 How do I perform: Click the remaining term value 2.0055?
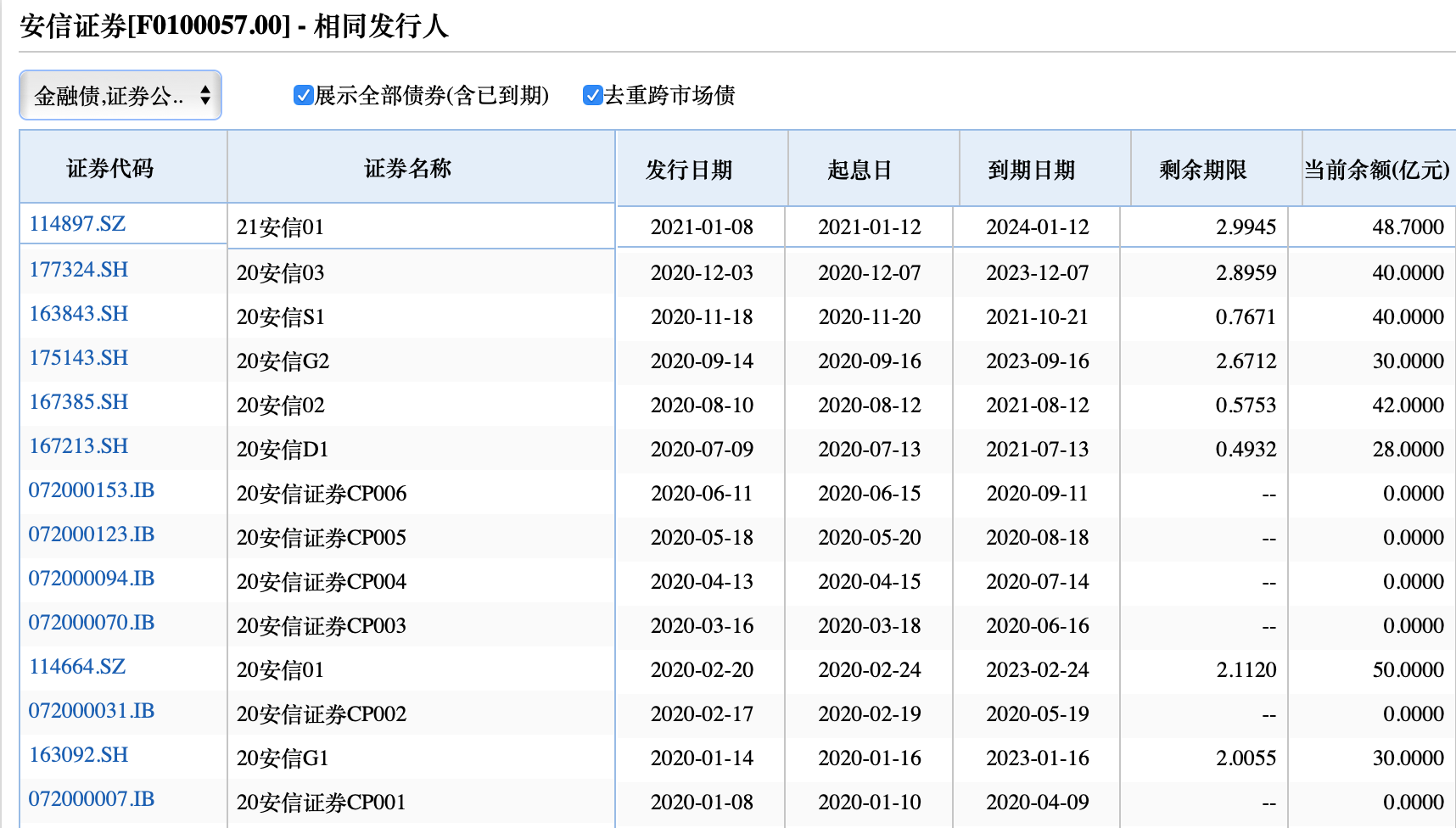1246,758
